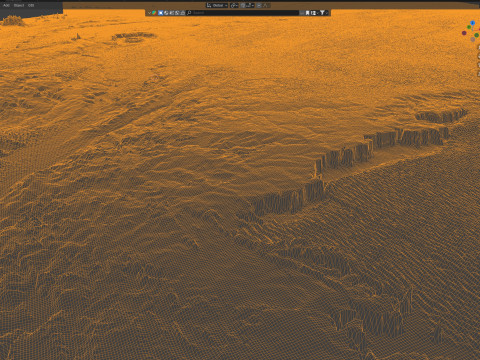
Task: Open the pivot point dropdown
Action: tap(234, 5)
